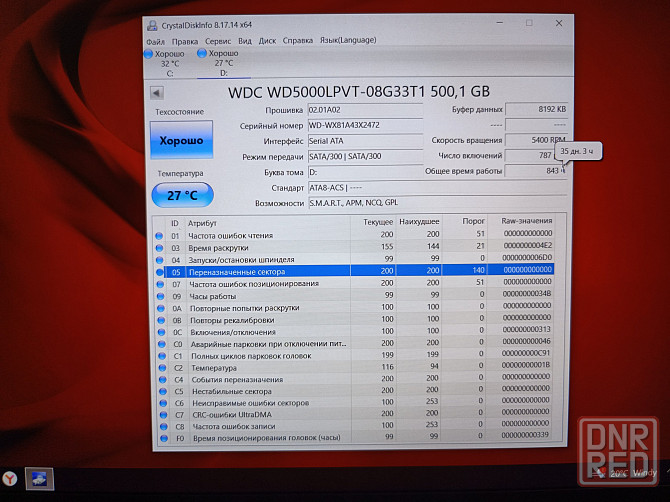Click the rotation speed field 5400 RPM

coord(536,140)
